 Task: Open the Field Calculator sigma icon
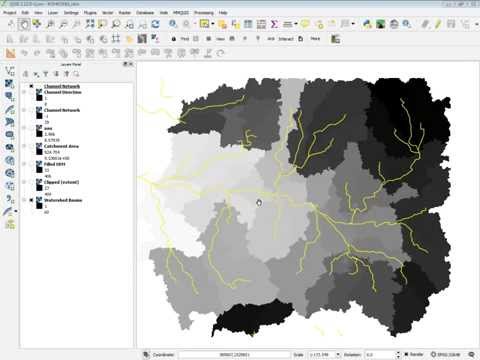click(x=274, y=24)
